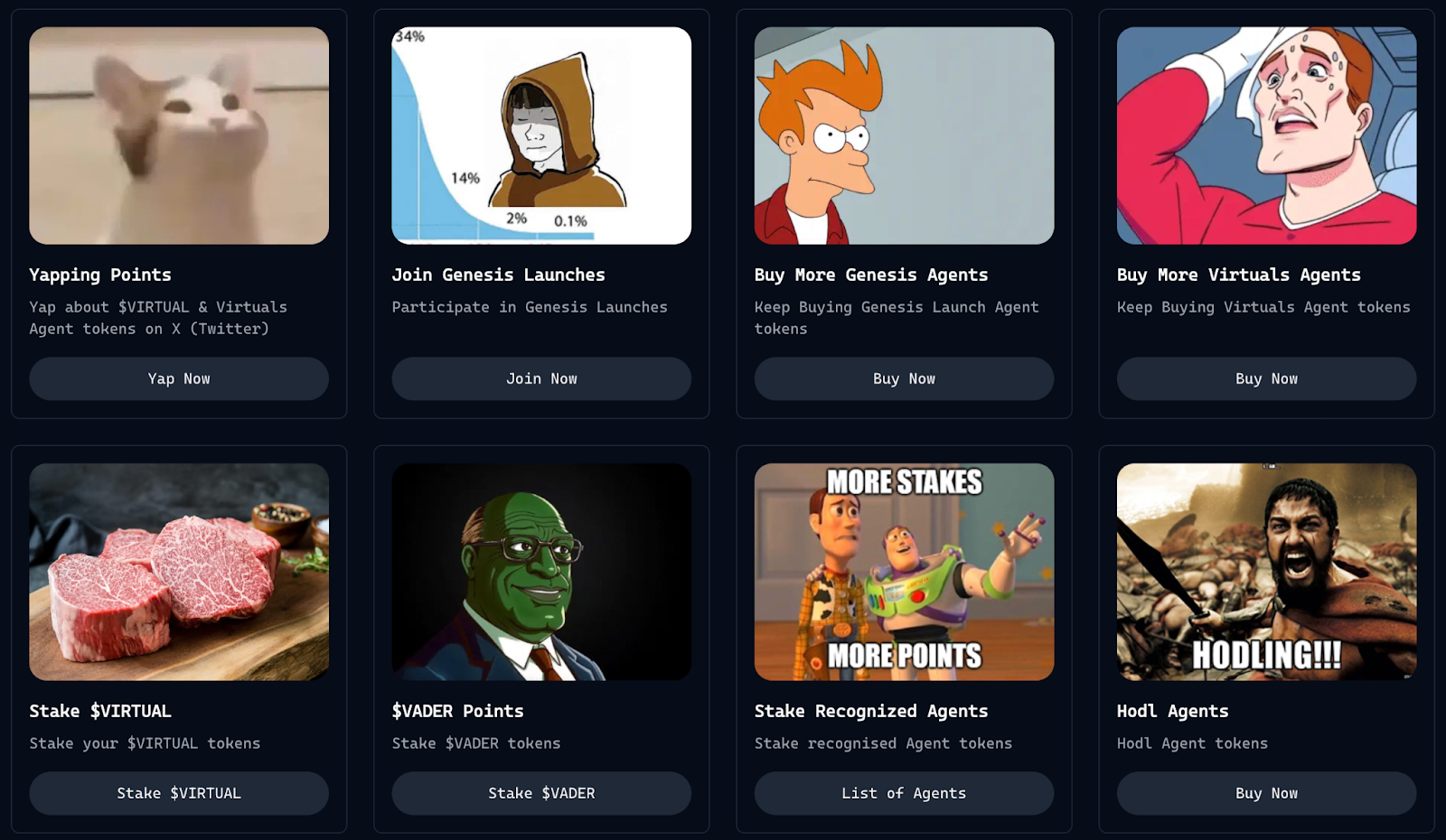Select the popping cat thumbnail image

179,135
